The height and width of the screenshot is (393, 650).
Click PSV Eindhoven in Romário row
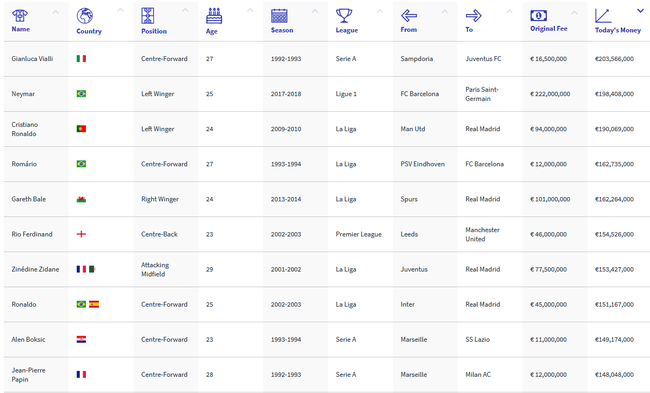[422, 164]
